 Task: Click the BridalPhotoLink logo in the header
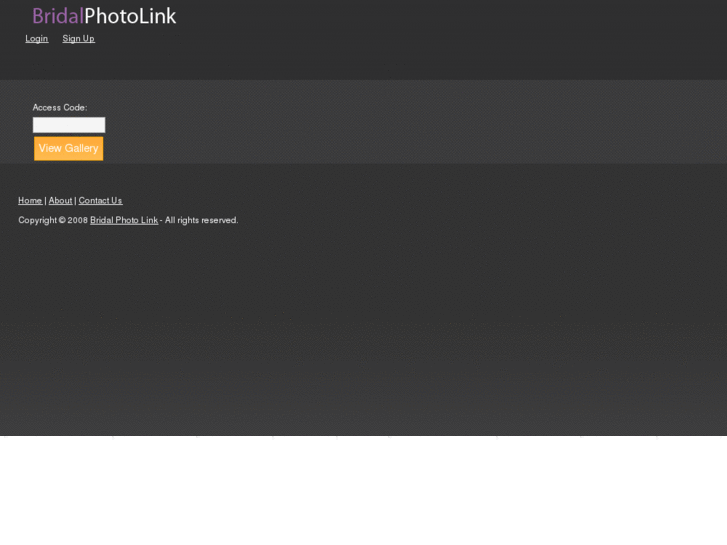pos(104,16)
